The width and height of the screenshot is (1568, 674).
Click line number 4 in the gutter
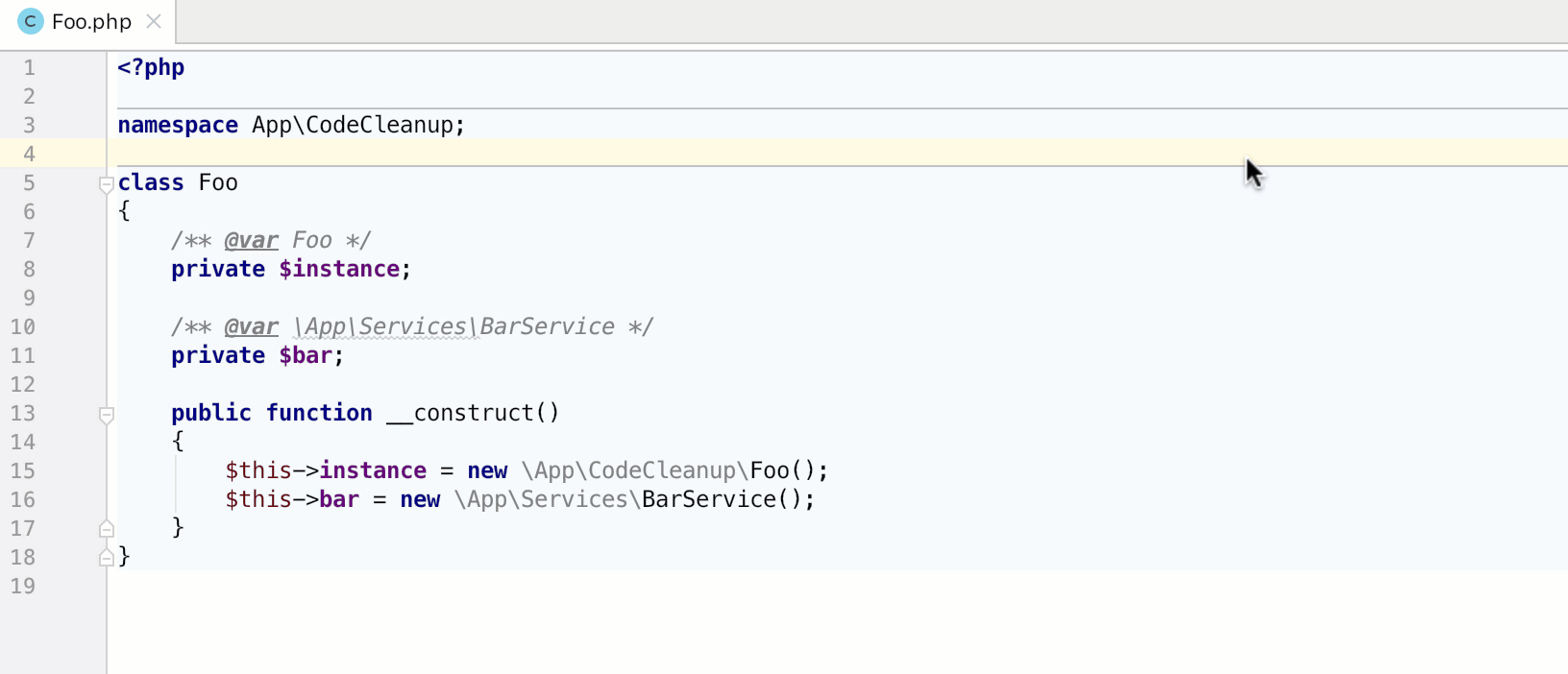29,154
